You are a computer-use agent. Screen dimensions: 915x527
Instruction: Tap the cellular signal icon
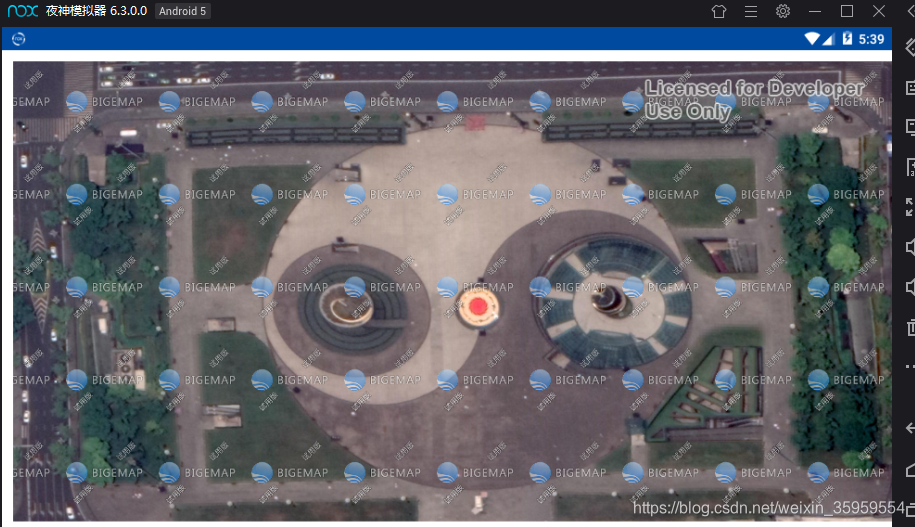coord(828,39)
